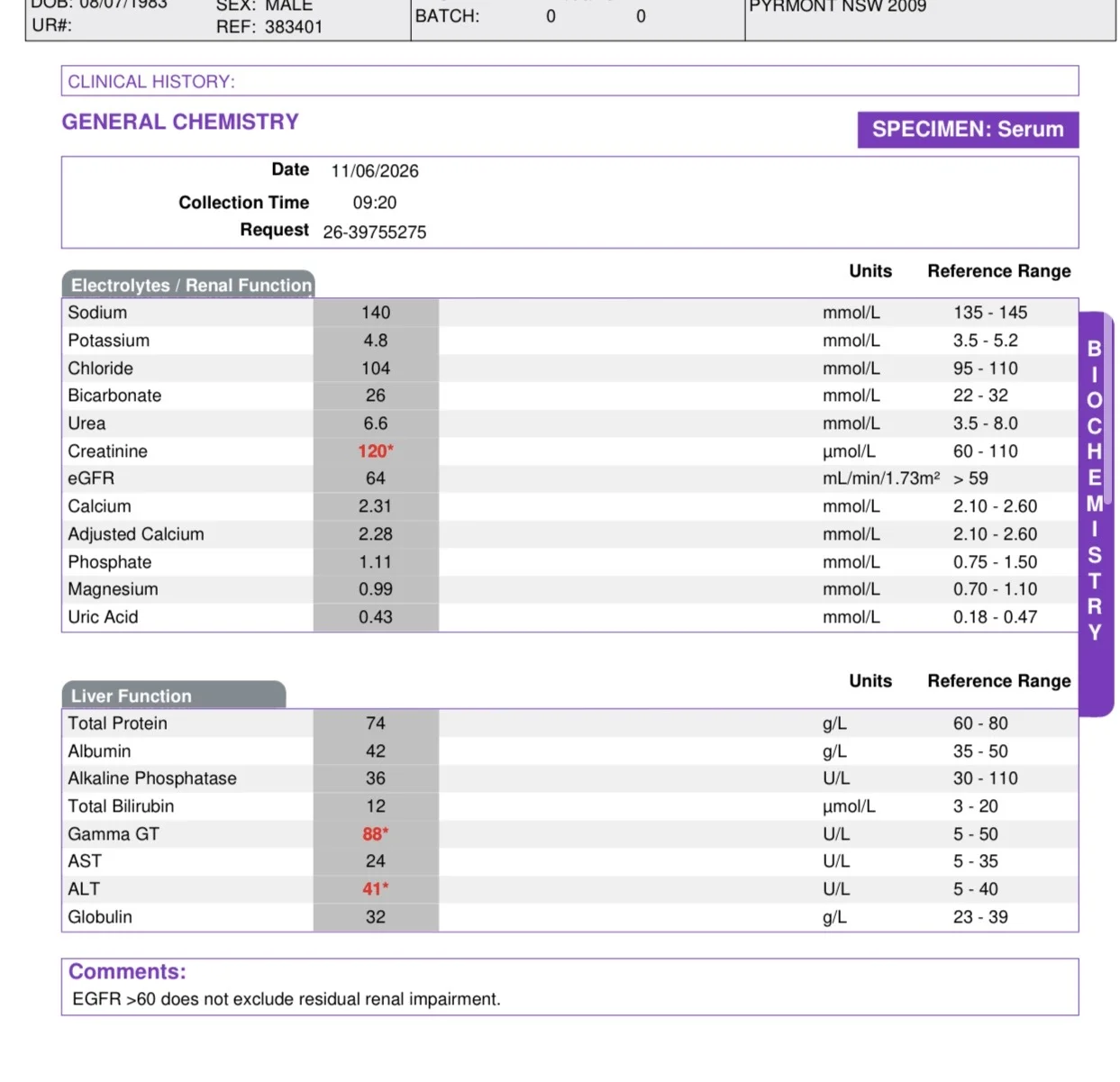
Task: Click the PYRMONT NSW 2009 address
Action: [x=838, y=6]
